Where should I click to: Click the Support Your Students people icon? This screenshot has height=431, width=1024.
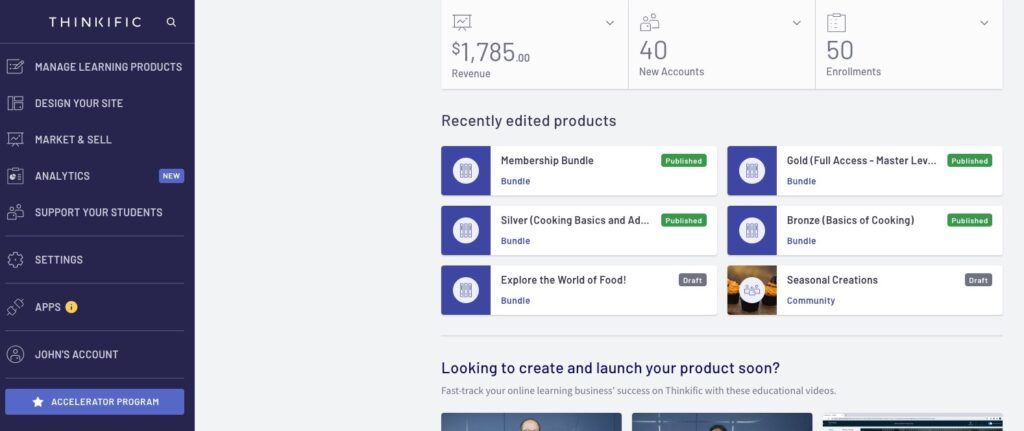point(15,212)
